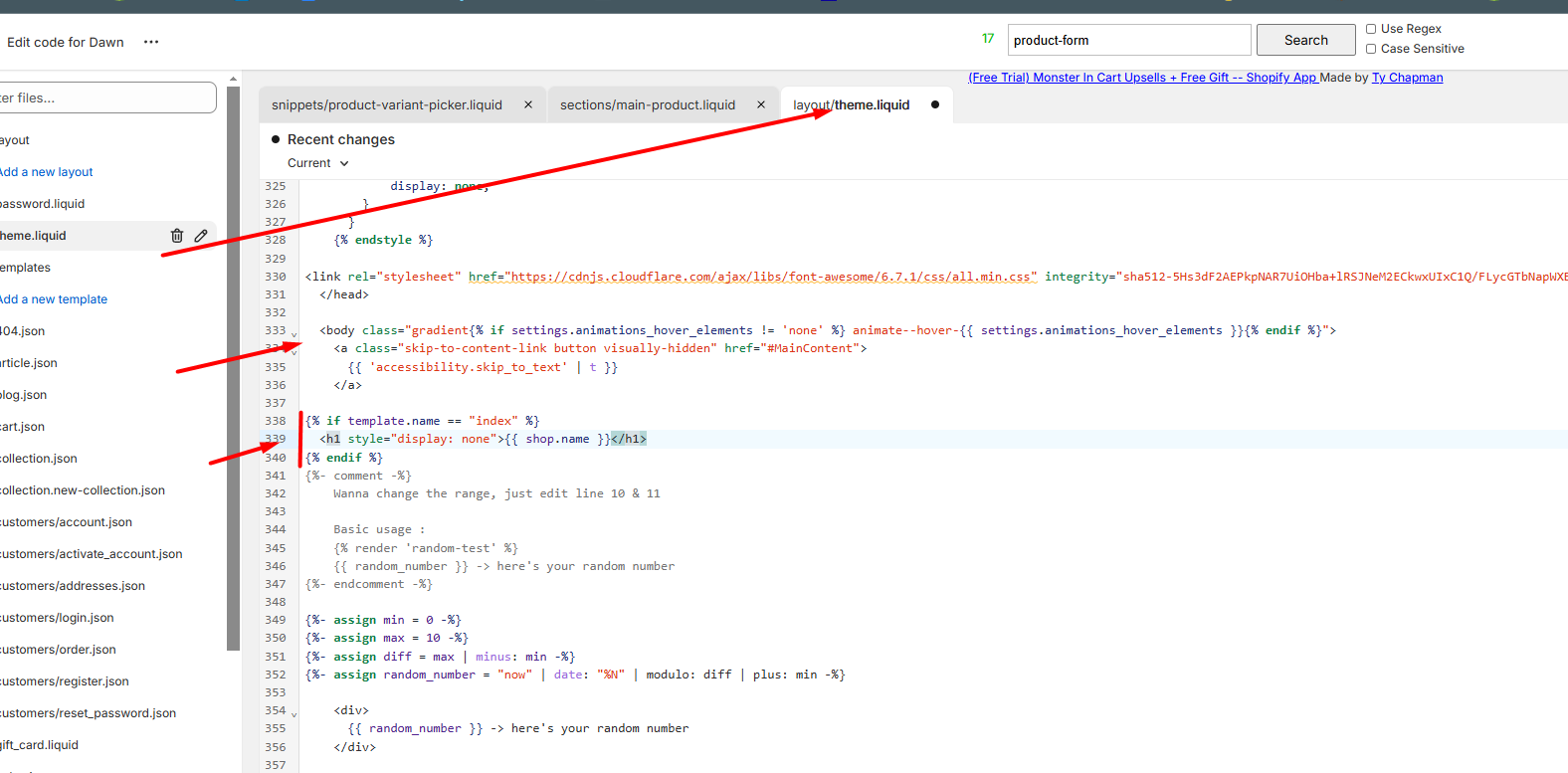Screen dimensions: 1568x773
Task: Click line number 339 in the gutter
Action: click(276, 439)
